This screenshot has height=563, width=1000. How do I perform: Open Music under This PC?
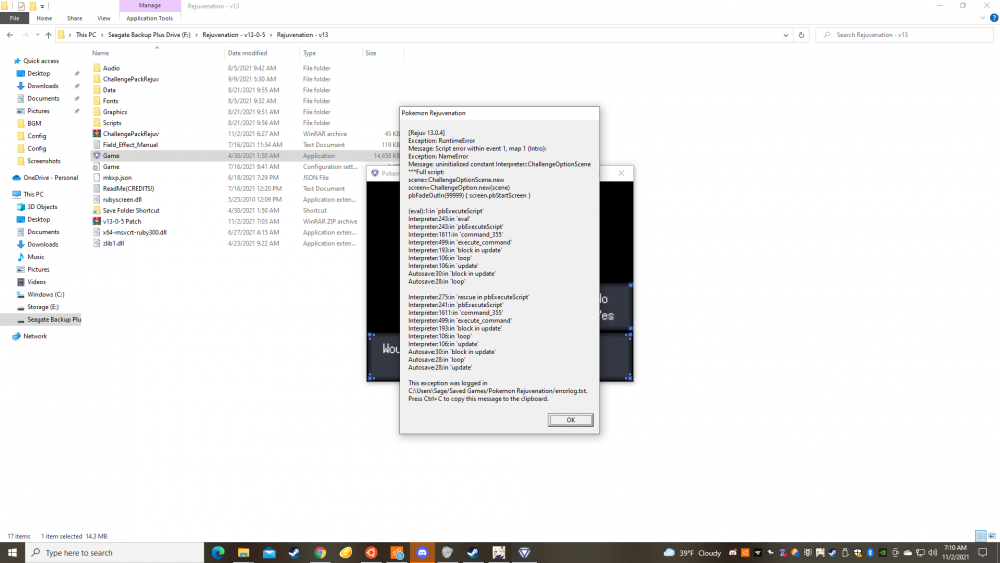click(36, 256)
